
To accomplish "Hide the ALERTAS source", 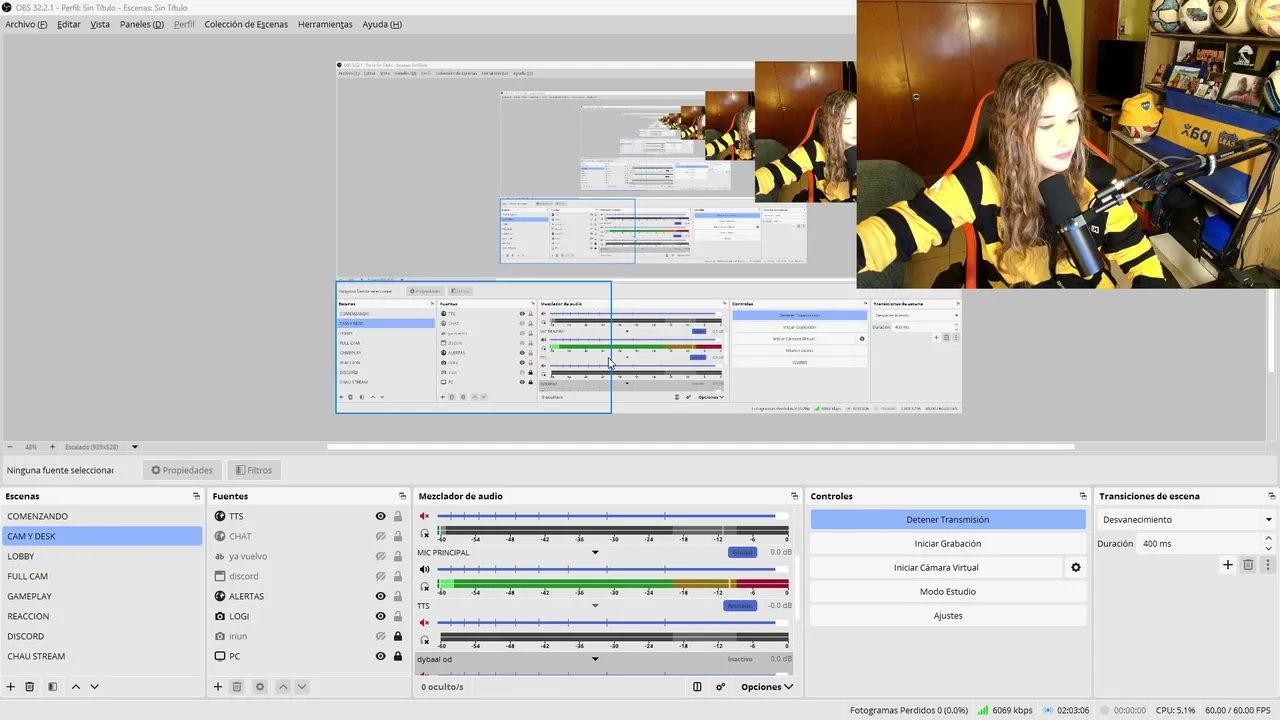I will pos(380,596).
